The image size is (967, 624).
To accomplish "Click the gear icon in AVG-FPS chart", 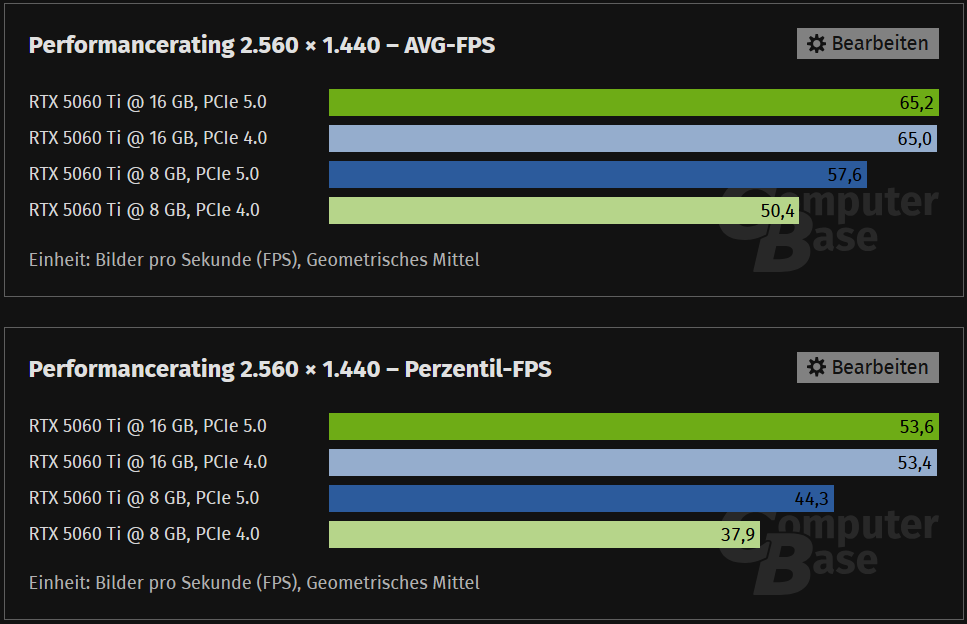I will [817, 44].
